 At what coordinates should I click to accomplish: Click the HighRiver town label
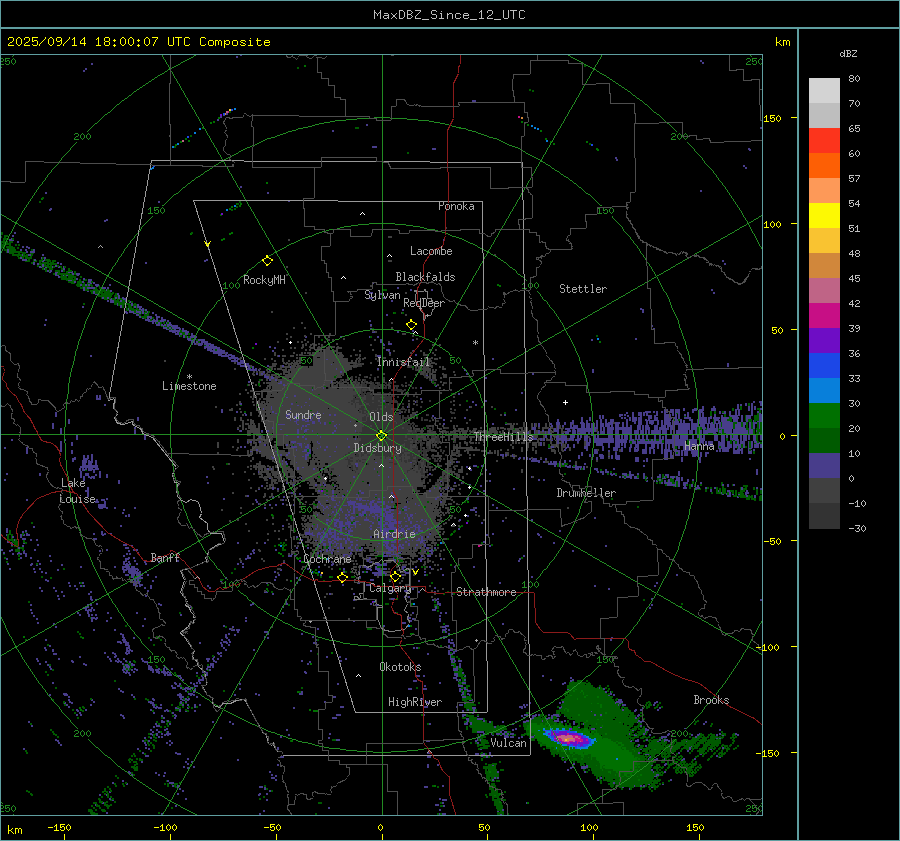(415, 702)
